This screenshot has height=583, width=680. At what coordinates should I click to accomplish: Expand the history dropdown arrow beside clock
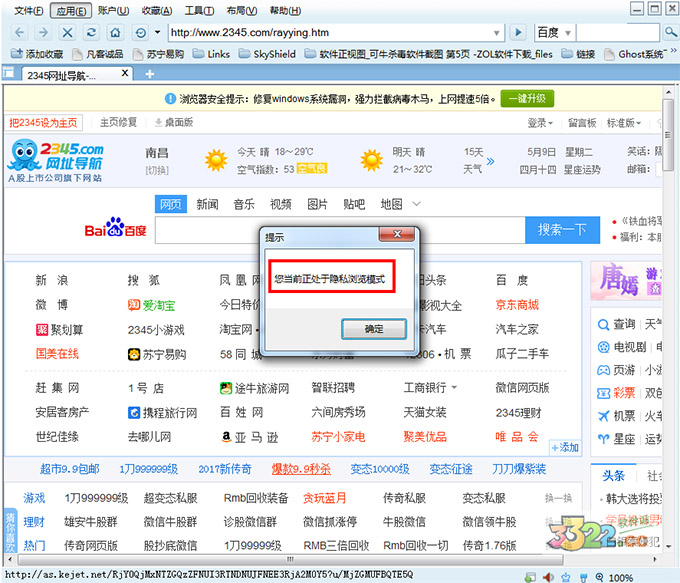pos(157,32)
